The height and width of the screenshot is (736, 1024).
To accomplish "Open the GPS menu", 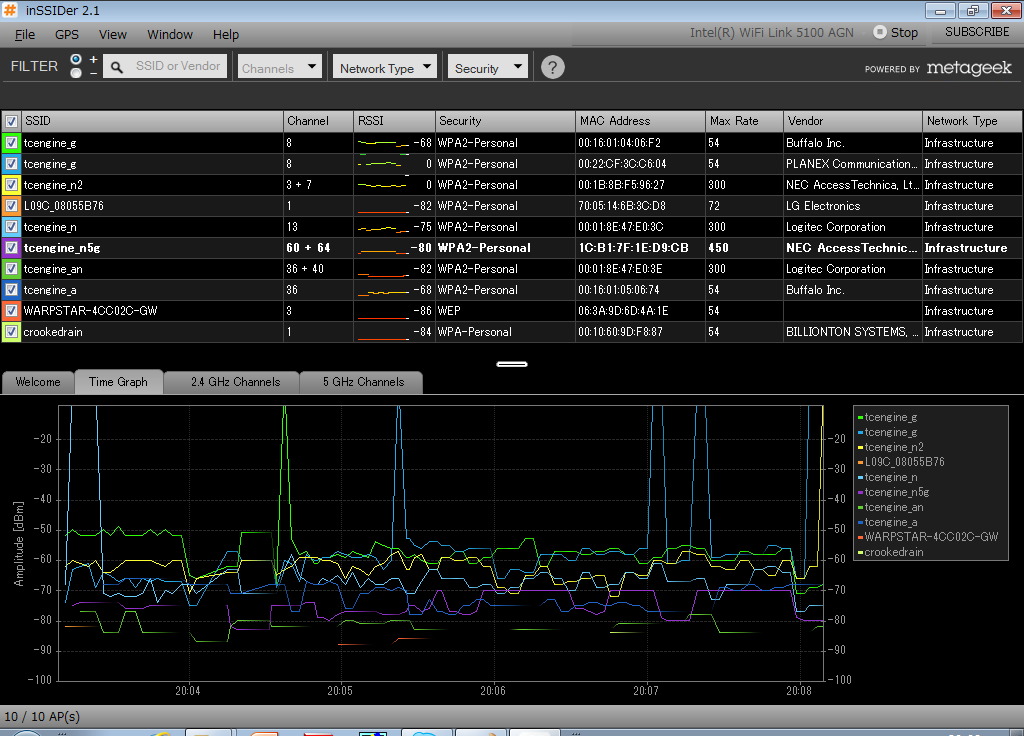I will tap(67, 35).
